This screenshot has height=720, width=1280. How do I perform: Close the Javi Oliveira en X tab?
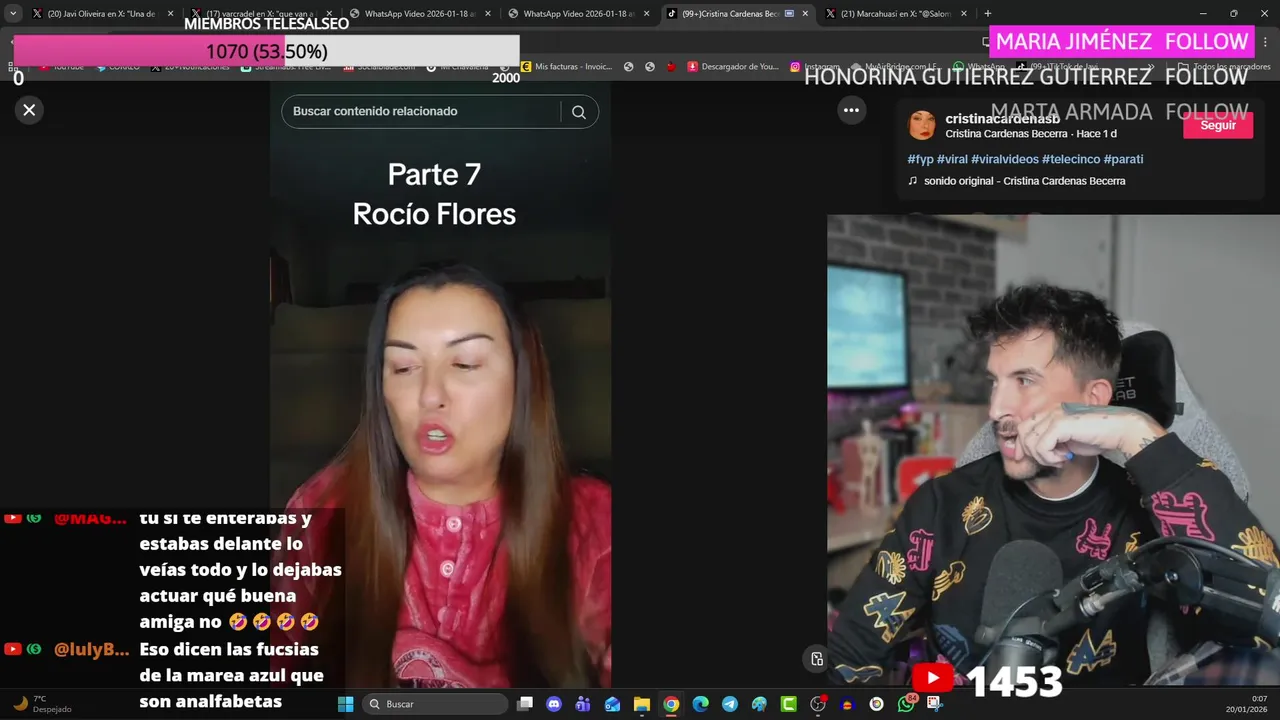coord(171,14)
